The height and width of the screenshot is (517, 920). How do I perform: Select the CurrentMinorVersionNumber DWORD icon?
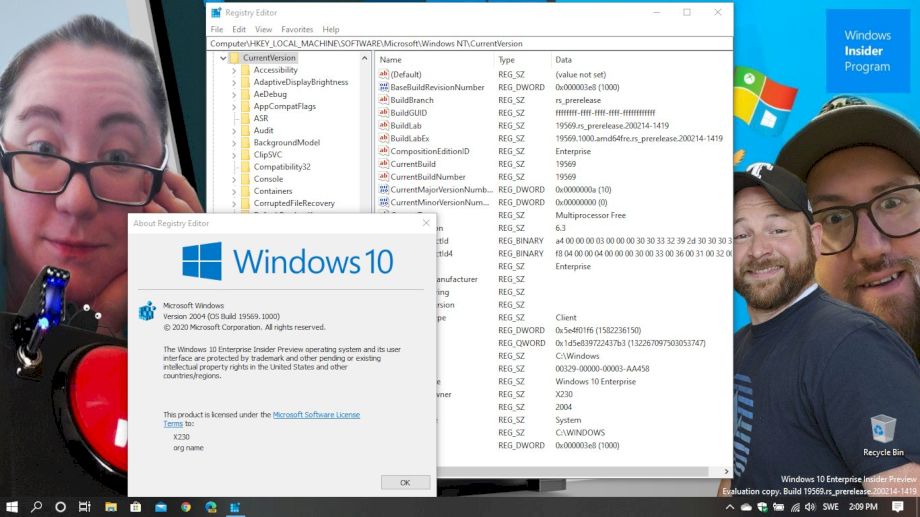click(x=384, y=202)
